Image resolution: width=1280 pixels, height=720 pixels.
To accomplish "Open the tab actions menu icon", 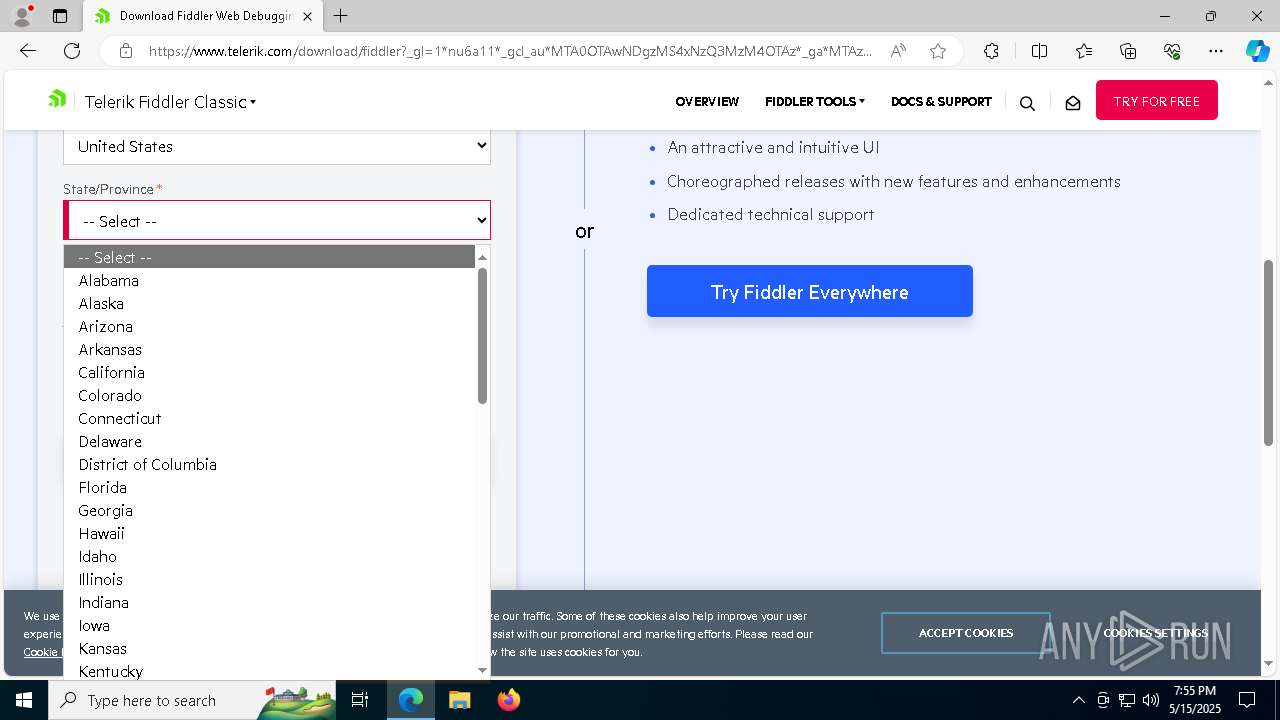I will tap(60, 16).
